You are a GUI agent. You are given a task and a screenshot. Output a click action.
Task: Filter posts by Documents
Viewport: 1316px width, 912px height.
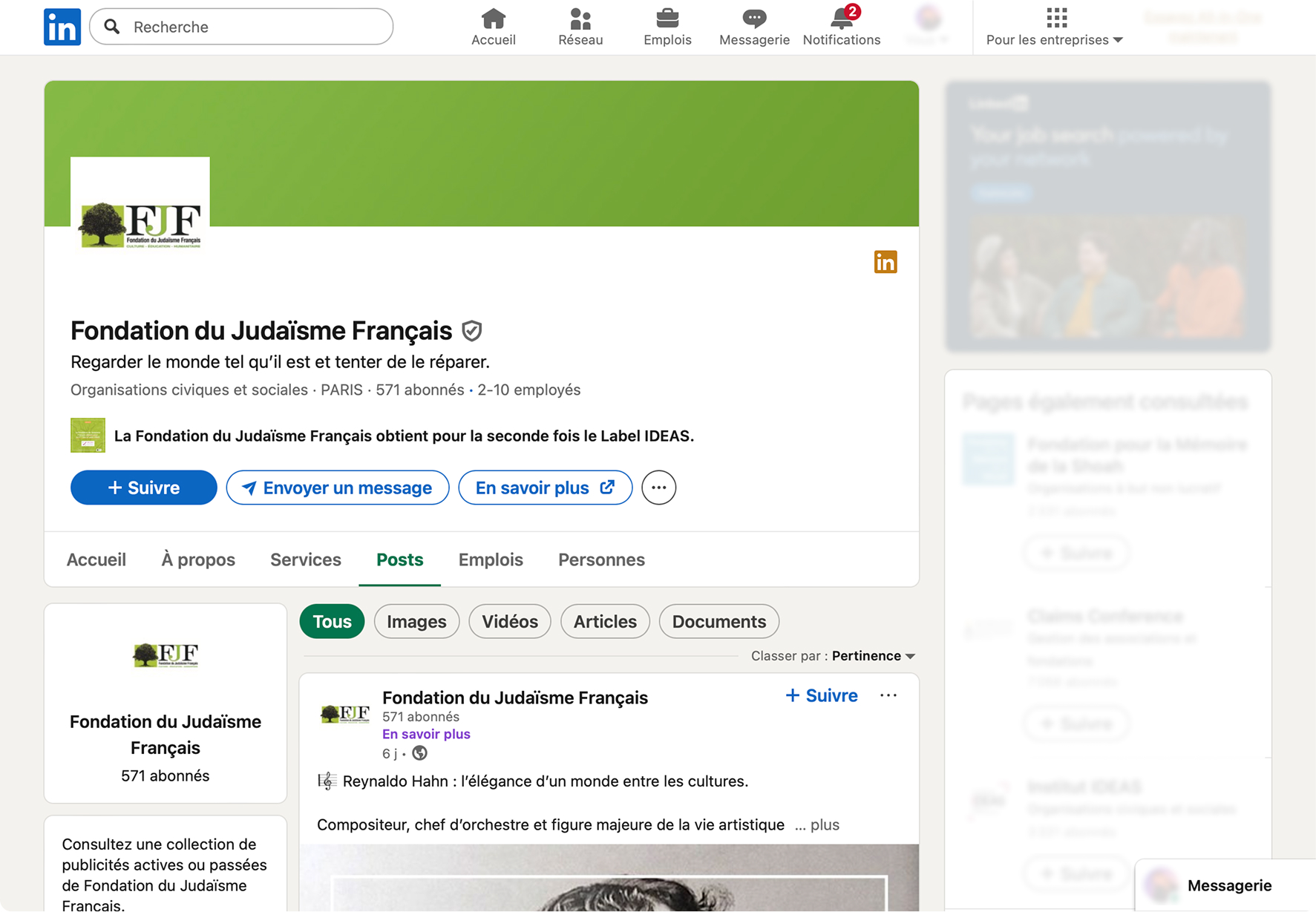click(719, 621)
